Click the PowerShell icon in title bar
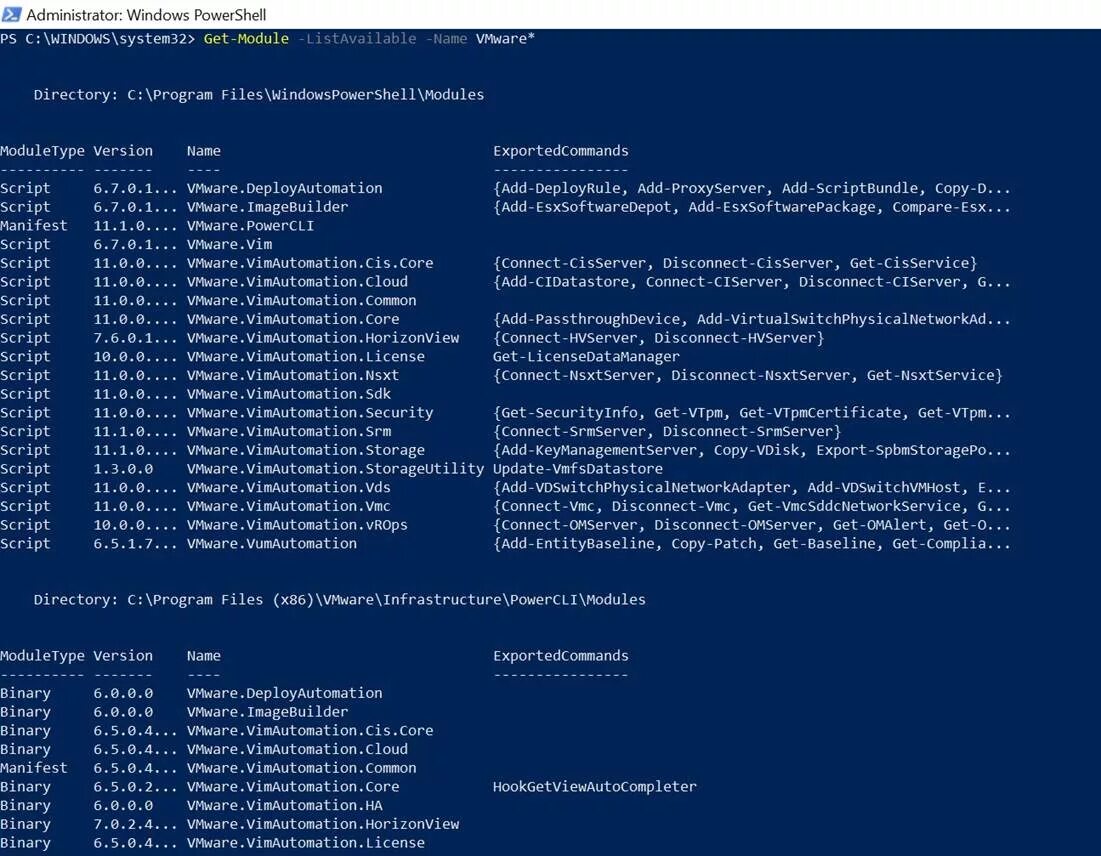 11,13
